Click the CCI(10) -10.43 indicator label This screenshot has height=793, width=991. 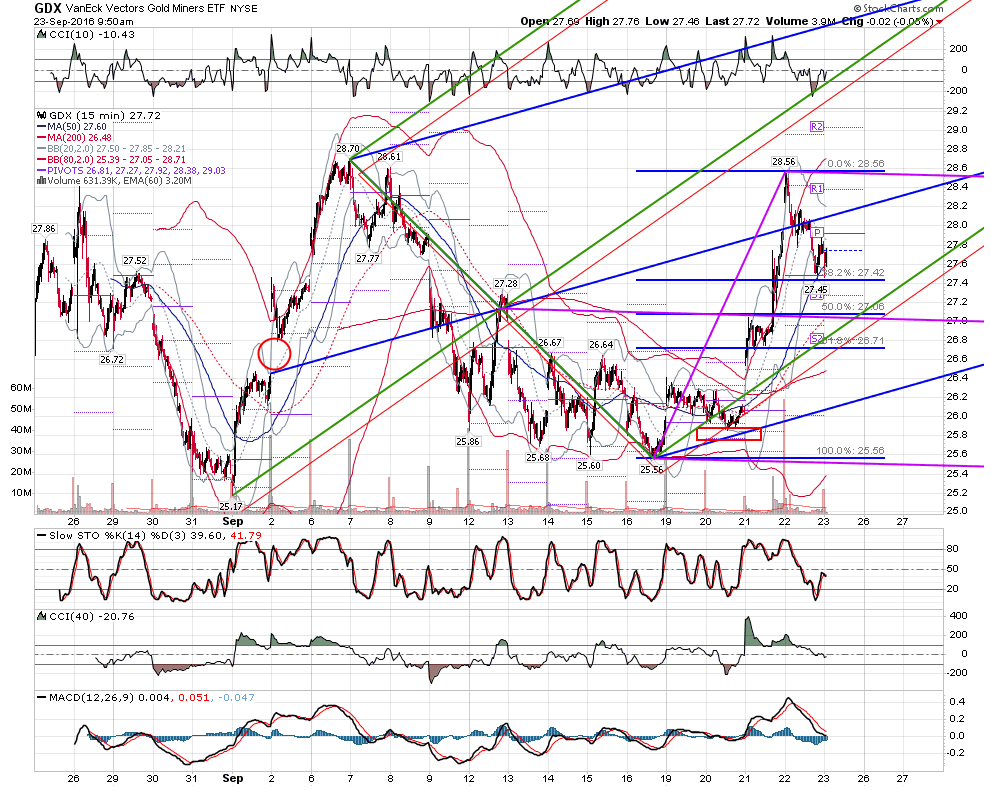[92, 35]
